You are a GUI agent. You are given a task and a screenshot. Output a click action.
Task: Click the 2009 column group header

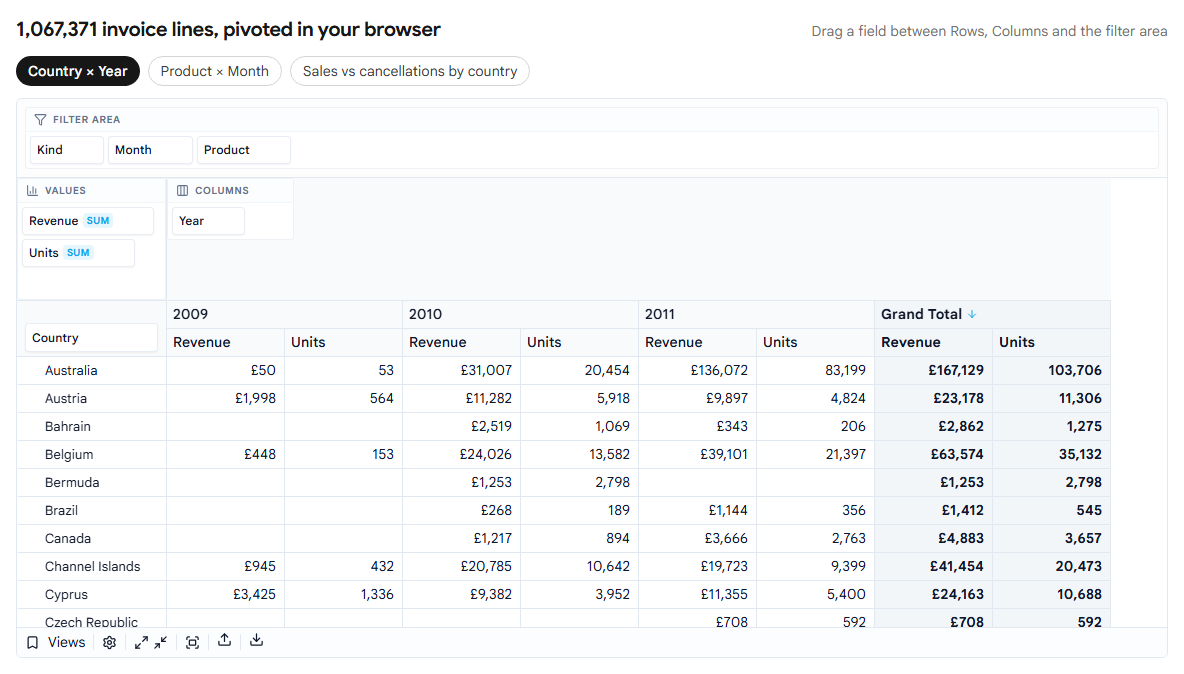[x=284, y=314]
